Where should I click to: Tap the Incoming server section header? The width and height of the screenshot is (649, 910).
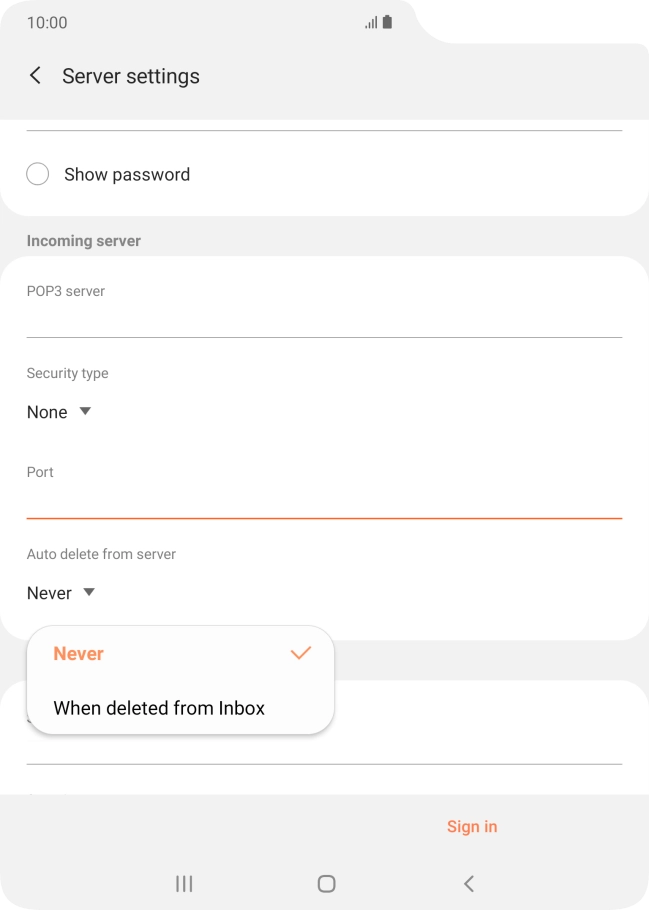[x=84, y=240]
